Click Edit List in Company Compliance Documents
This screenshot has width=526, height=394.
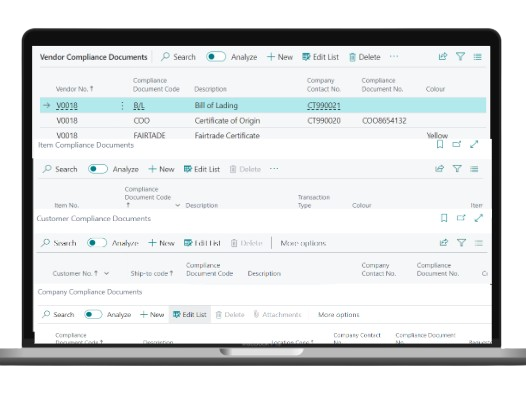pos(190,315)
